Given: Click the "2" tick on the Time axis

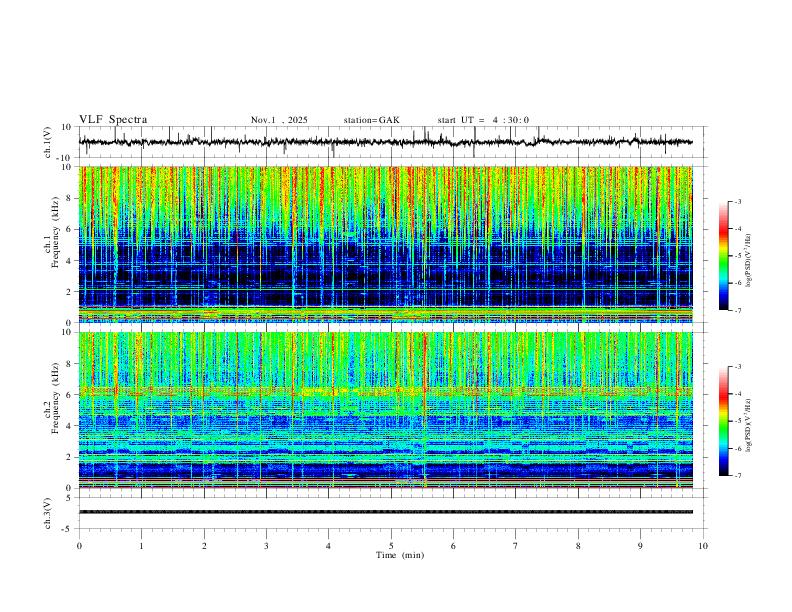Looking at the screenshot, I should coord(204,546).
